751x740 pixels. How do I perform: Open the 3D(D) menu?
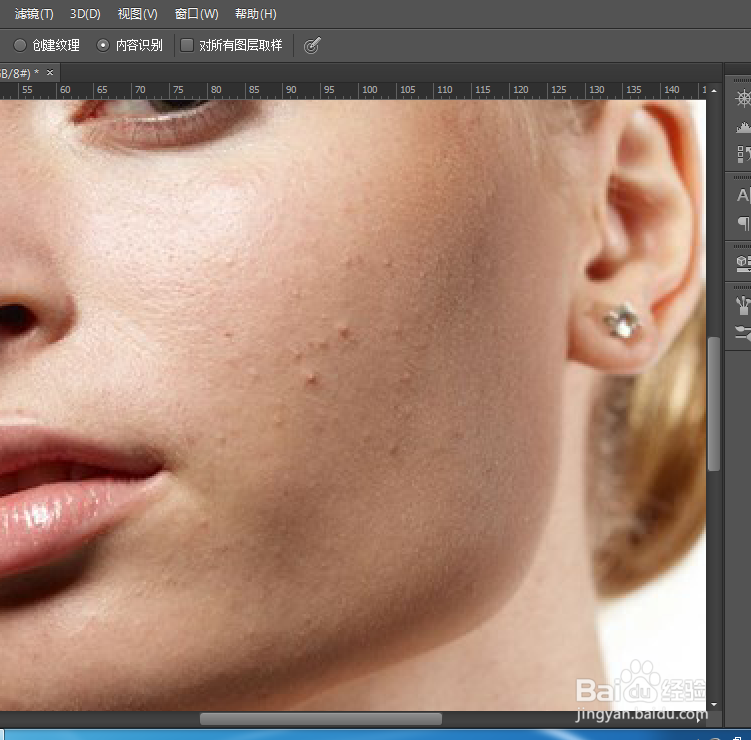(x=85, y=14)
